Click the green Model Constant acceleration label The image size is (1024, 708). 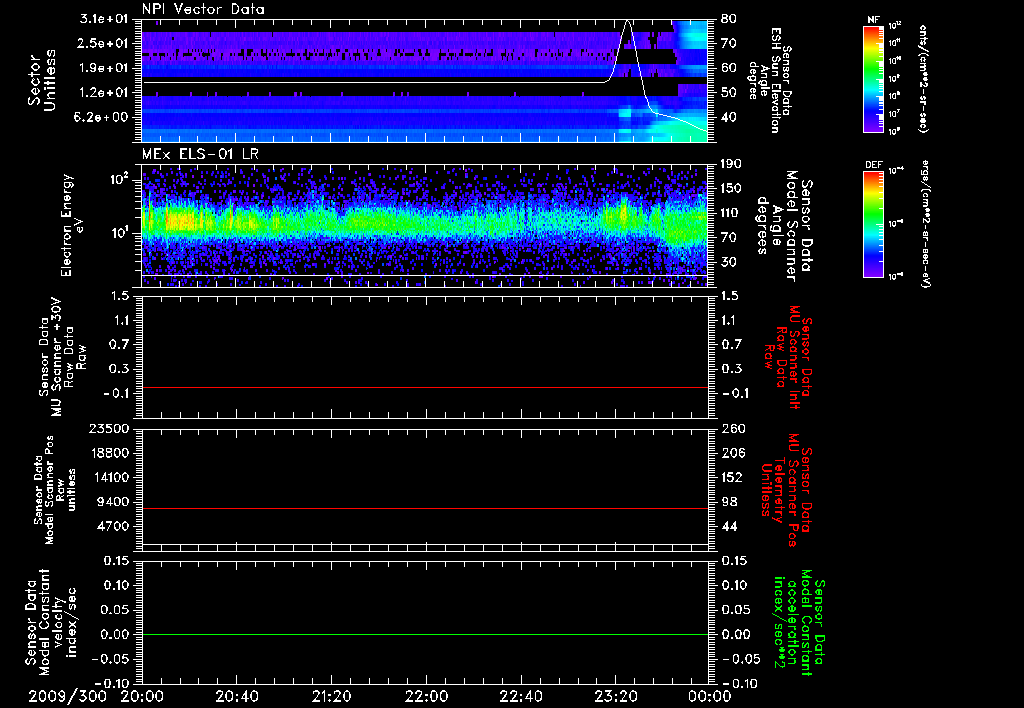coord(799,624)
